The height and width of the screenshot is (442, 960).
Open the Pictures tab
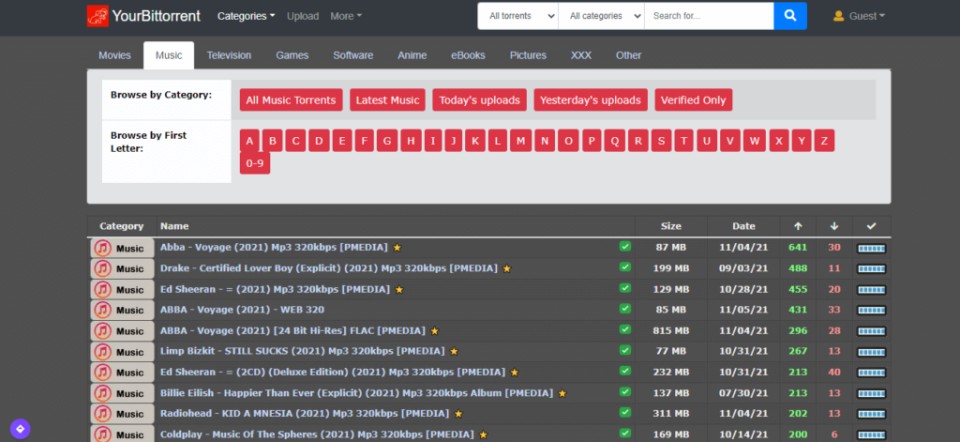(x=528, y=55)
